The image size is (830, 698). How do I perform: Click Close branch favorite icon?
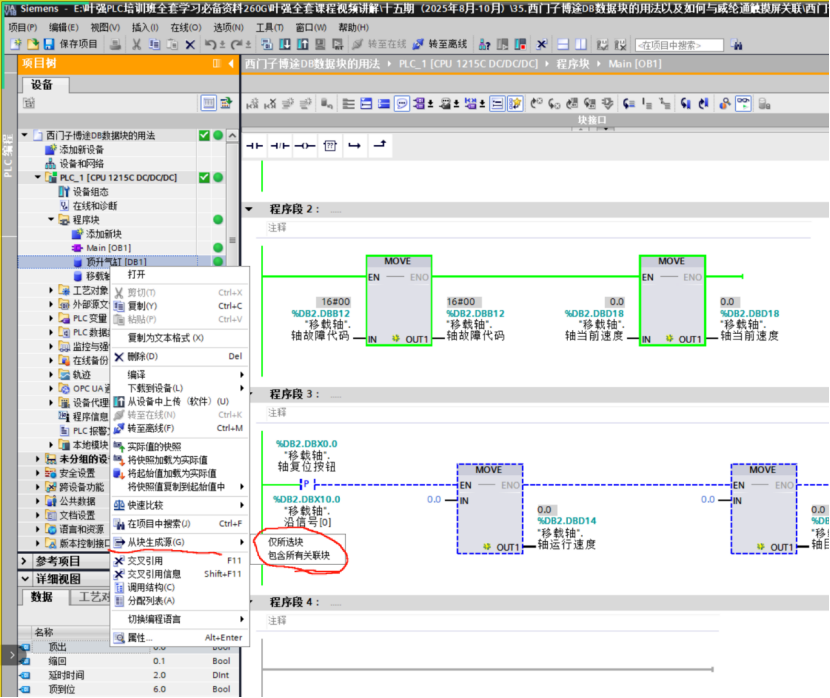pyautogui.click(x=380, y=144)
